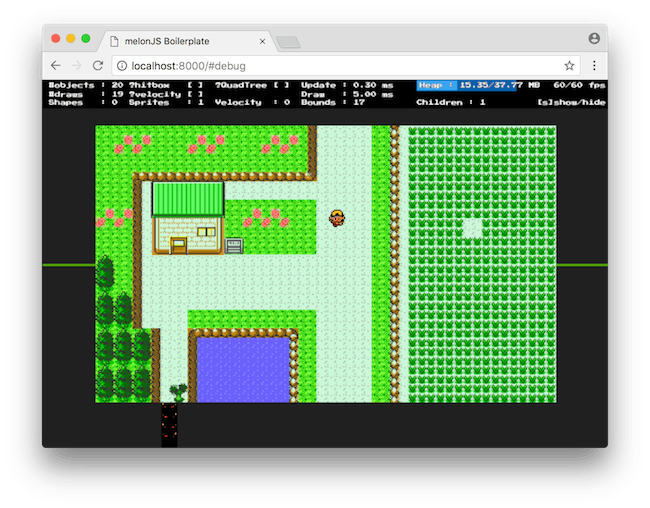
Task: Open the Chrome three-dot menu
Action: click(594, 66)
